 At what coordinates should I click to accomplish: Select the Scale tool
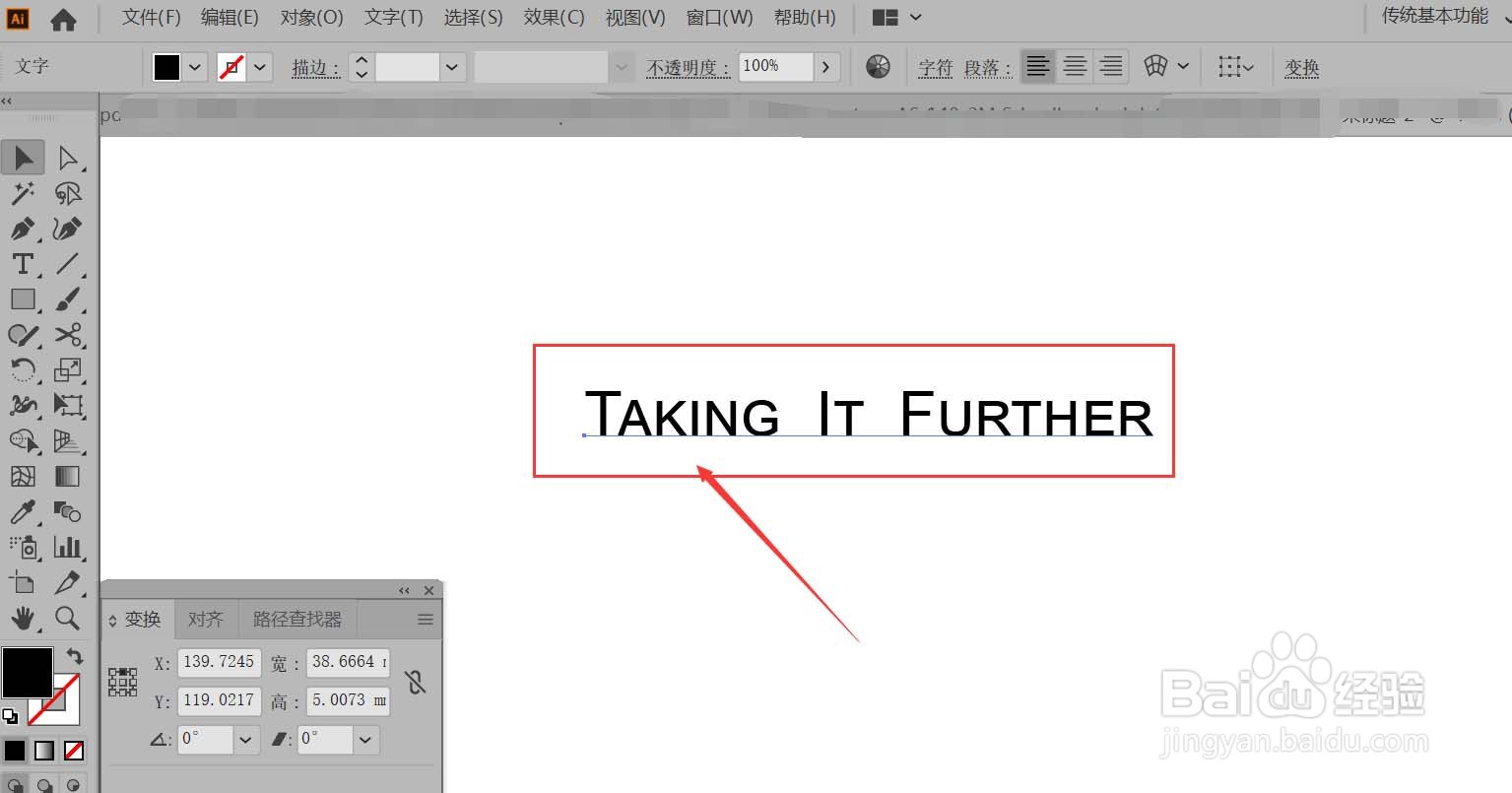click(68, 370)
